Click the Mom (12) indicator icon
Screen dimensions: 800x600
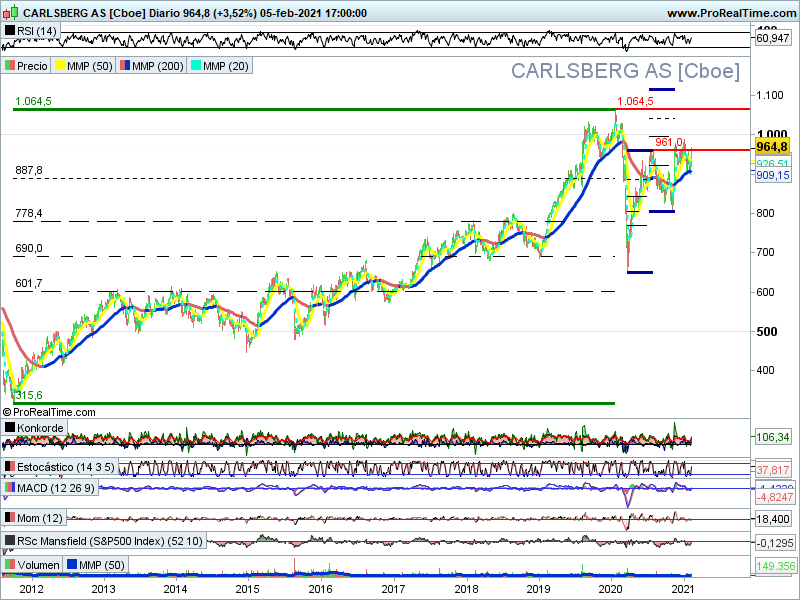click(x=9, y=518)
